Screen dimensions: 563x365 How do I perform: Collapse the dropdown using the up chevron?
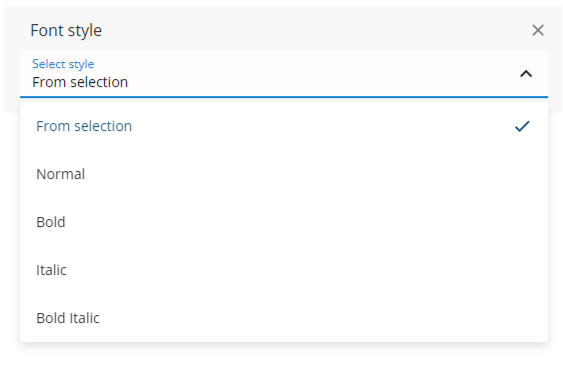click(526, 74)
